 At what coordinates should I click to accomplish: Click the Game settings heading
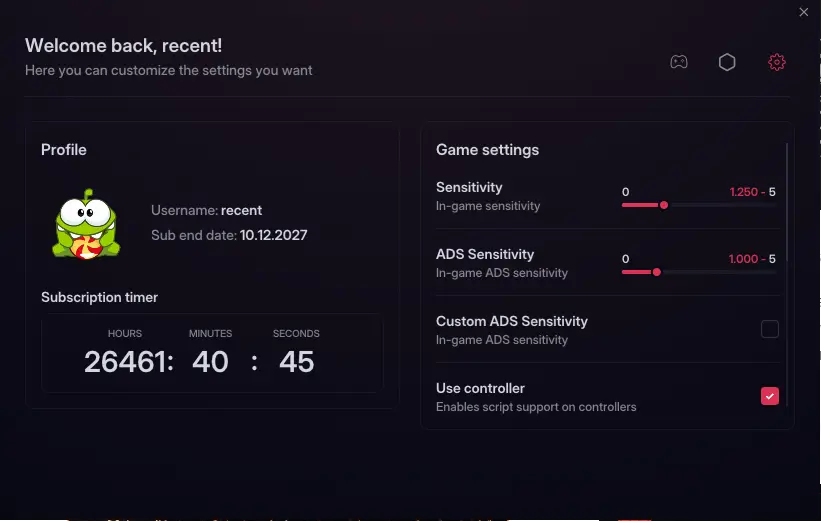[x=487, y=150]
